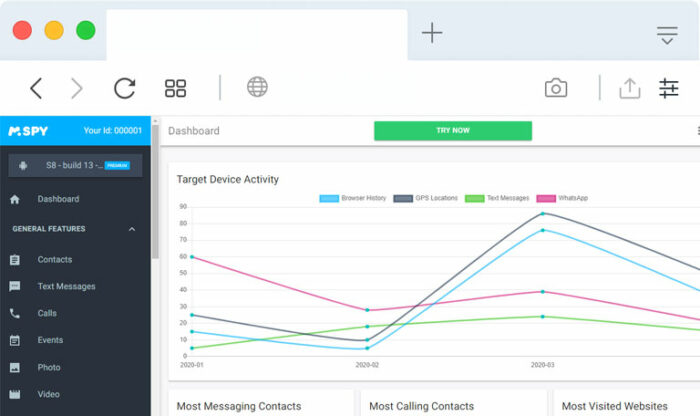This screenshot has width=700, height=416.
Task: Click the mSpy logo
Action: 28,131
